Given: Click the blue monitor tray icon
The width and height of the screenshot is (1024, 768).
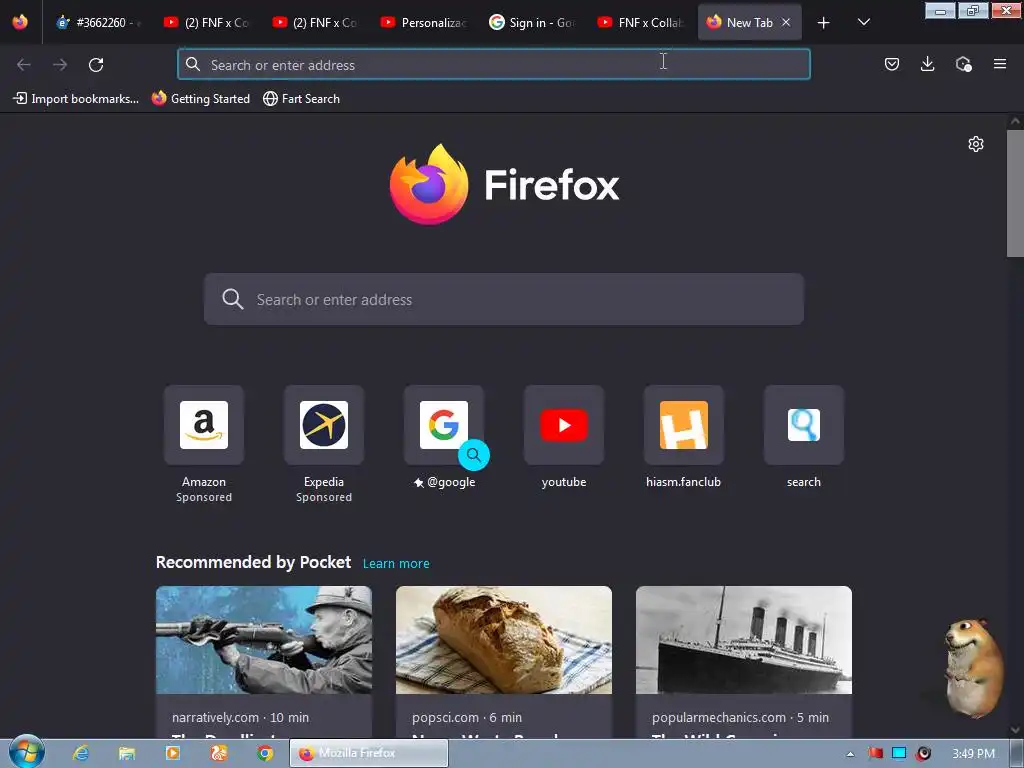Looking at the screenshot, I should (x=899, y=753).
